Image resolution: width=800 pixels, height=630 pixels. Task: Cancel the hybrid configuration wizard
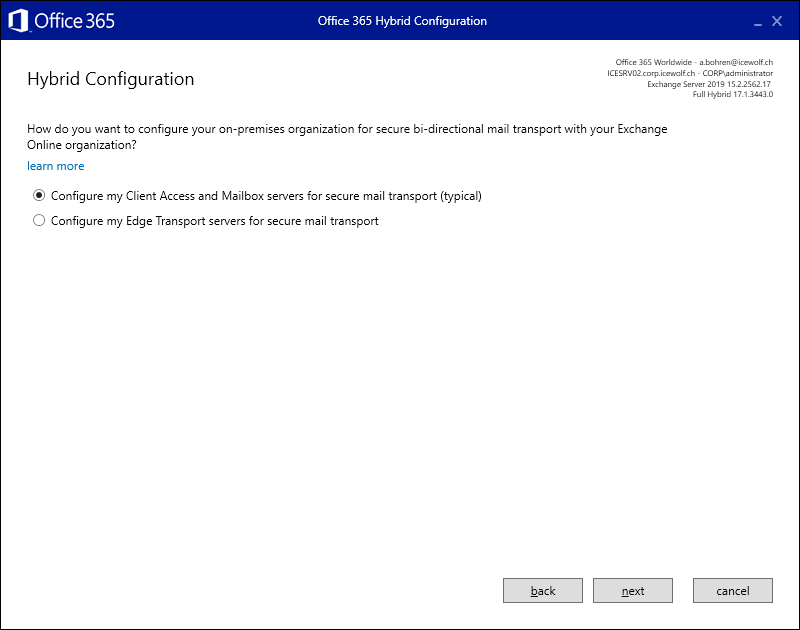tap(733, 590)
